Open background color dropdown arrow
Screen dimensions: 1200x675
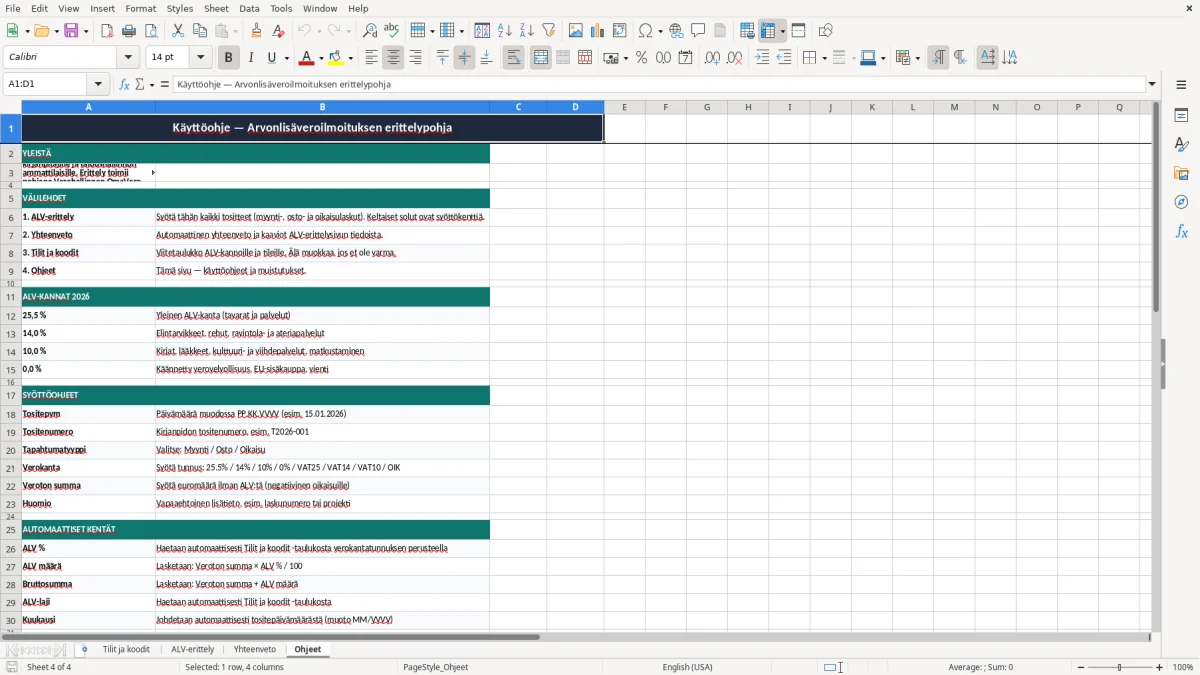click(x=350, y=58)
